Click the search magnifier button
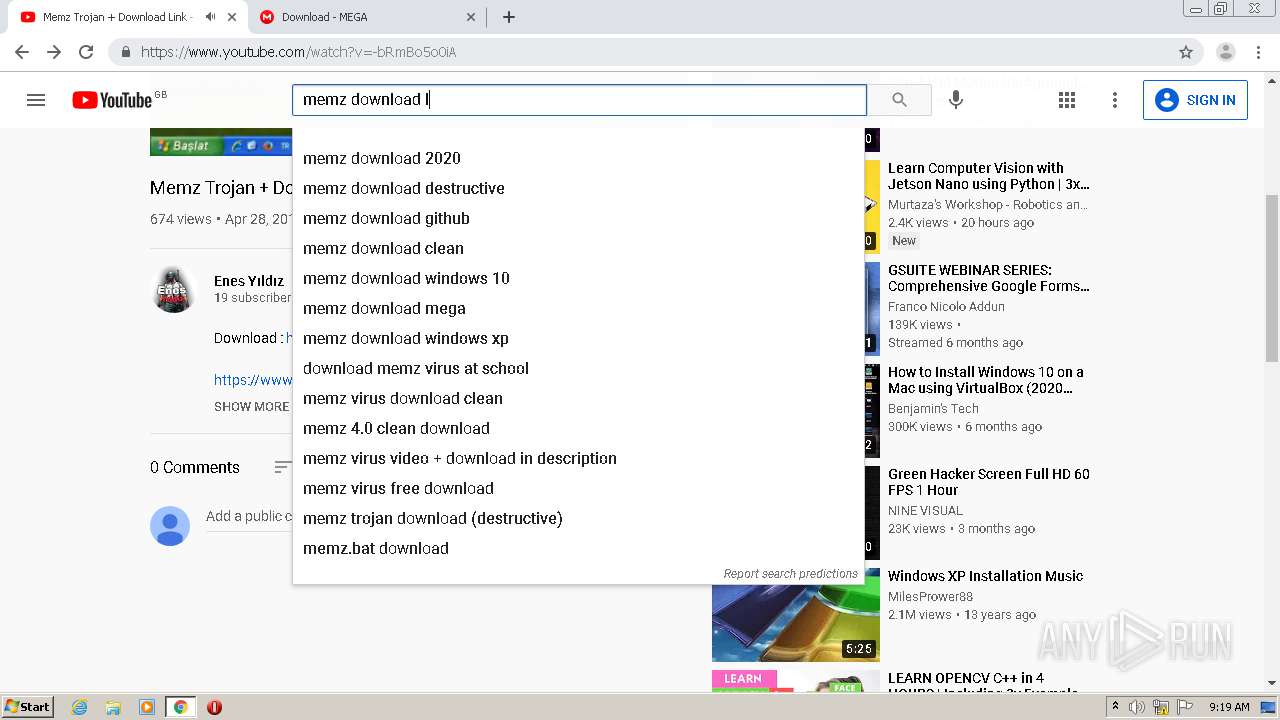Screen dimensions: 1280x720 click(x=899, y=100)
